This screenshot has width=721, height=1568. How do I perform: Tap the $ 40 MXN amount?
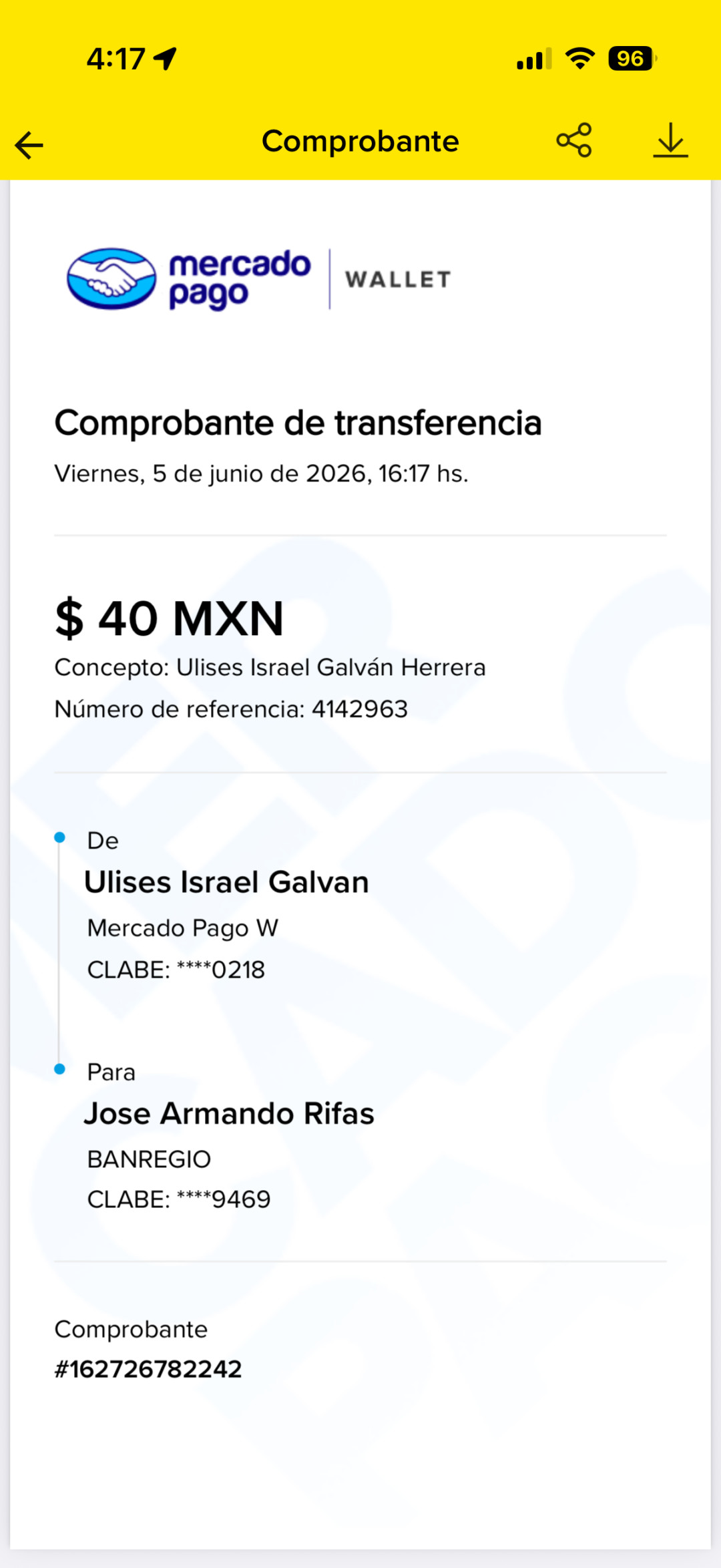coord(170,618)
